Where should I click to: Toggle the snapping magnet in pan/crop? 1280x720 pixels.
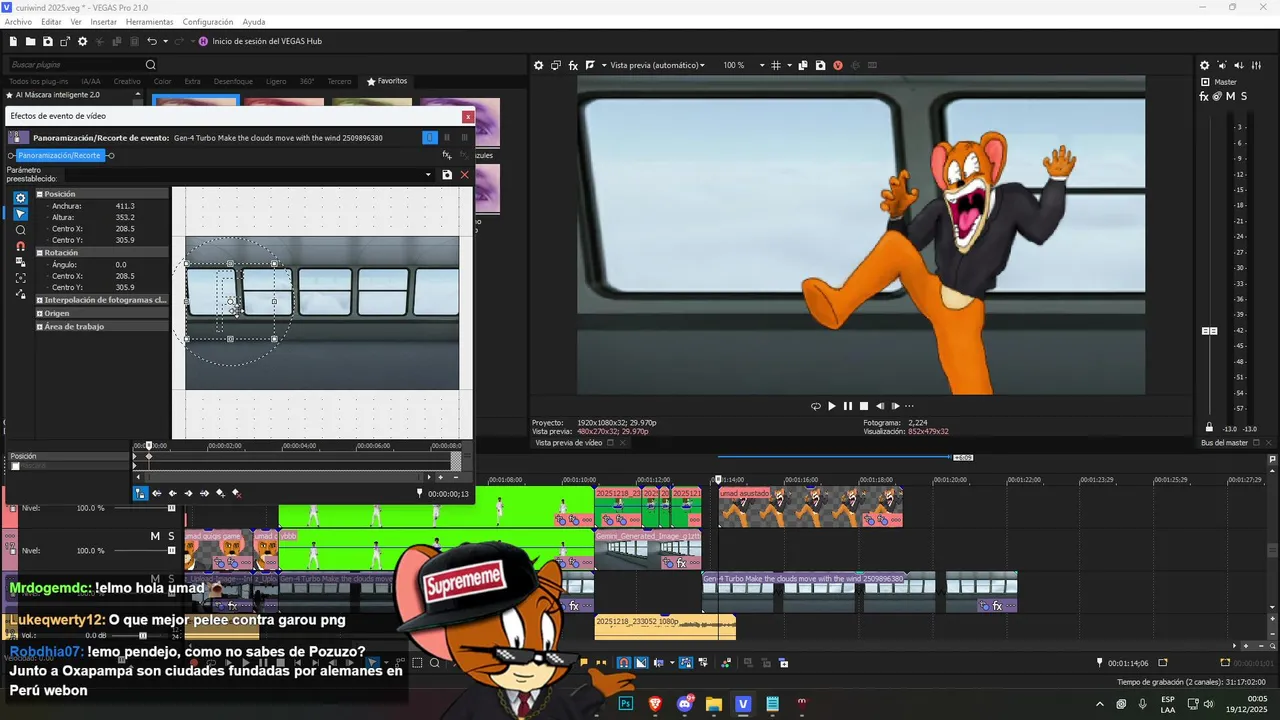pos(20,246)
